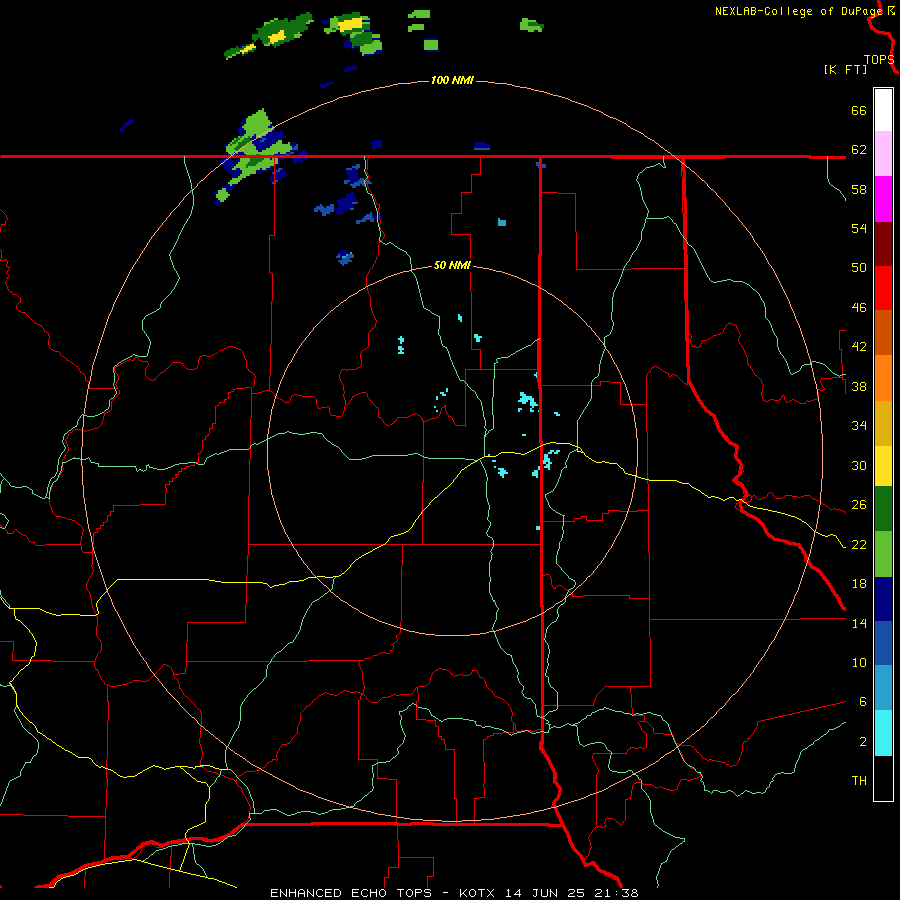Click the legend value "42"
Viewport: 900px width, 900px height.
coord(859,347)
